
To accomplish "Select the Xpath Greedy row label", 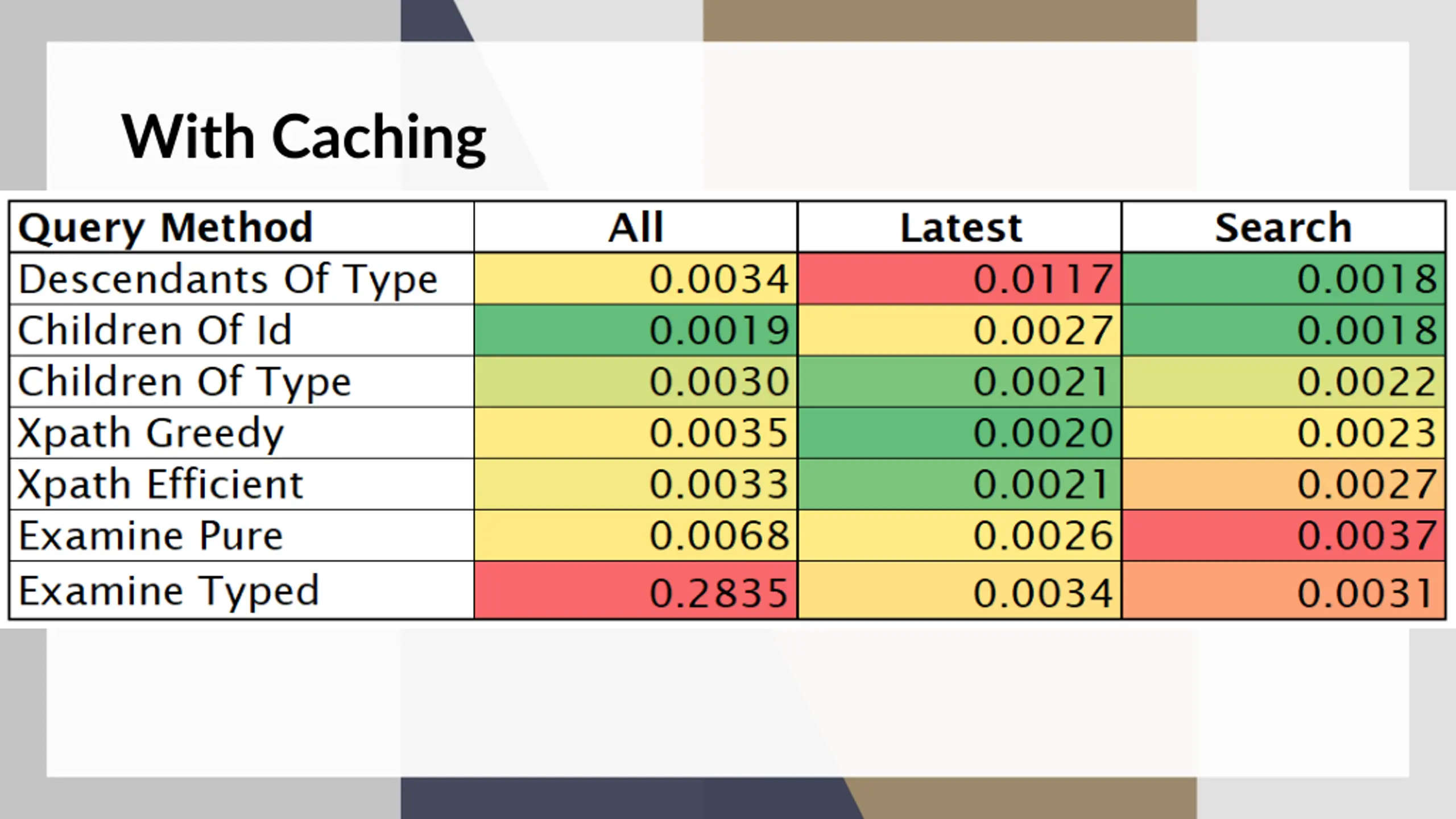I will point(242,432).
